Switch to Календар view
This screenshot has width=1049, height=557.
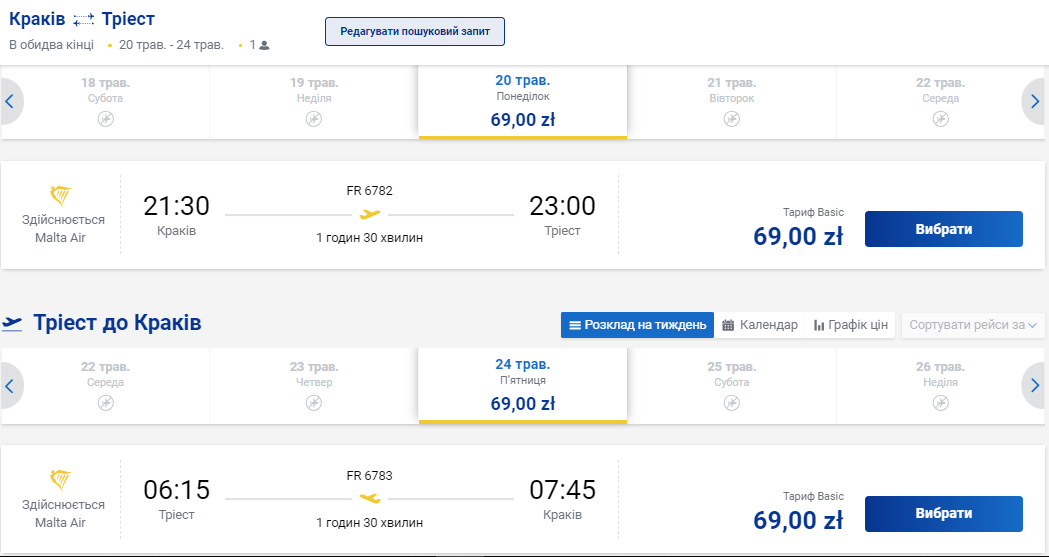pos(760,325)
